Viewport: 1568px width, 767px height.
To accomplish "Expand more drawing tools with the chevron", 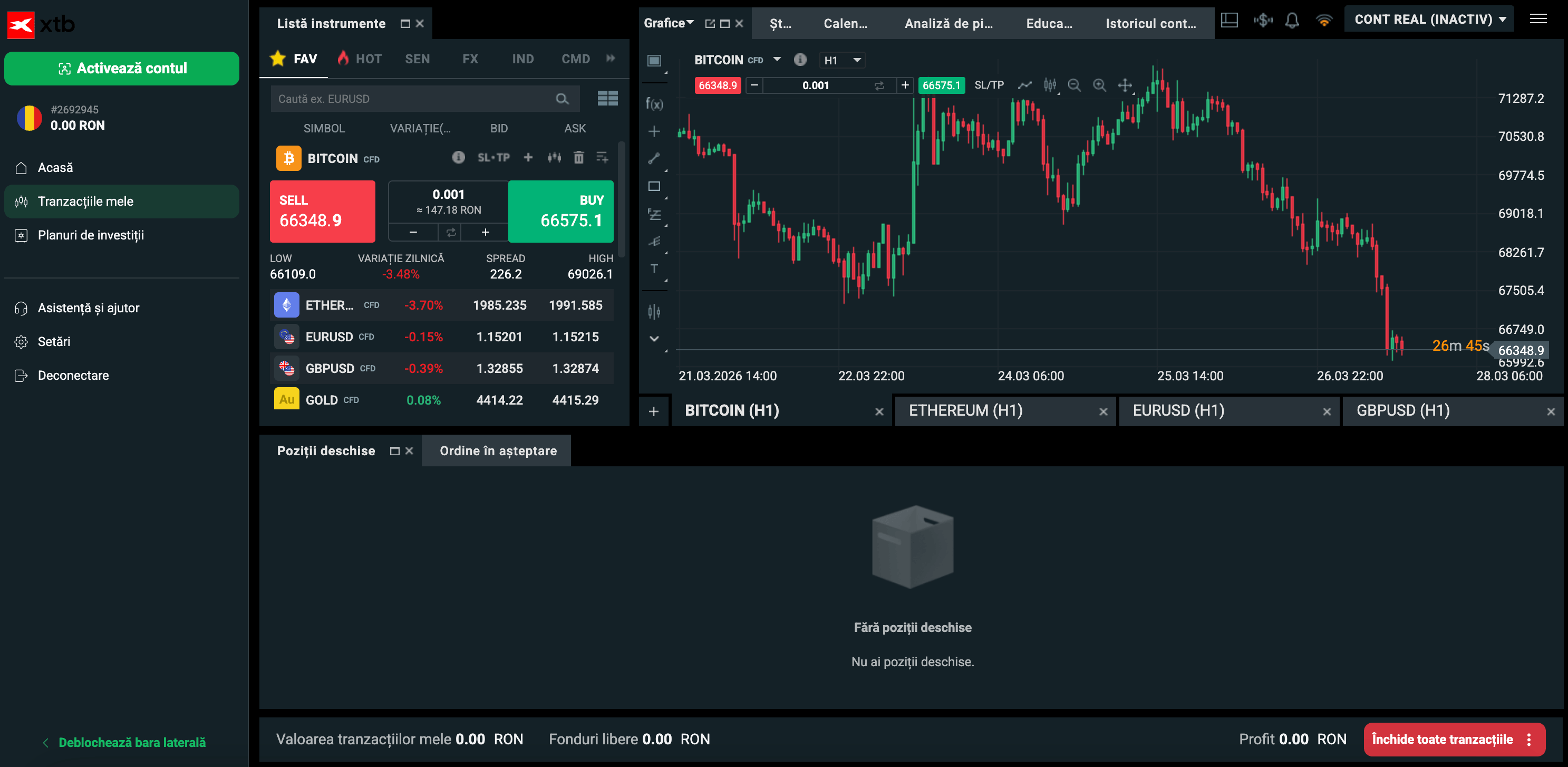I will click(654, 339).
